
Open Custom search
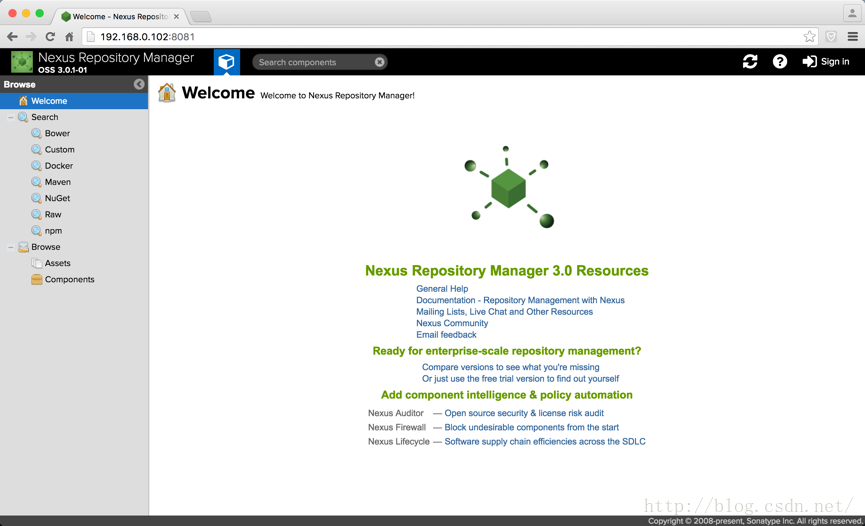(x=59, y=150)
